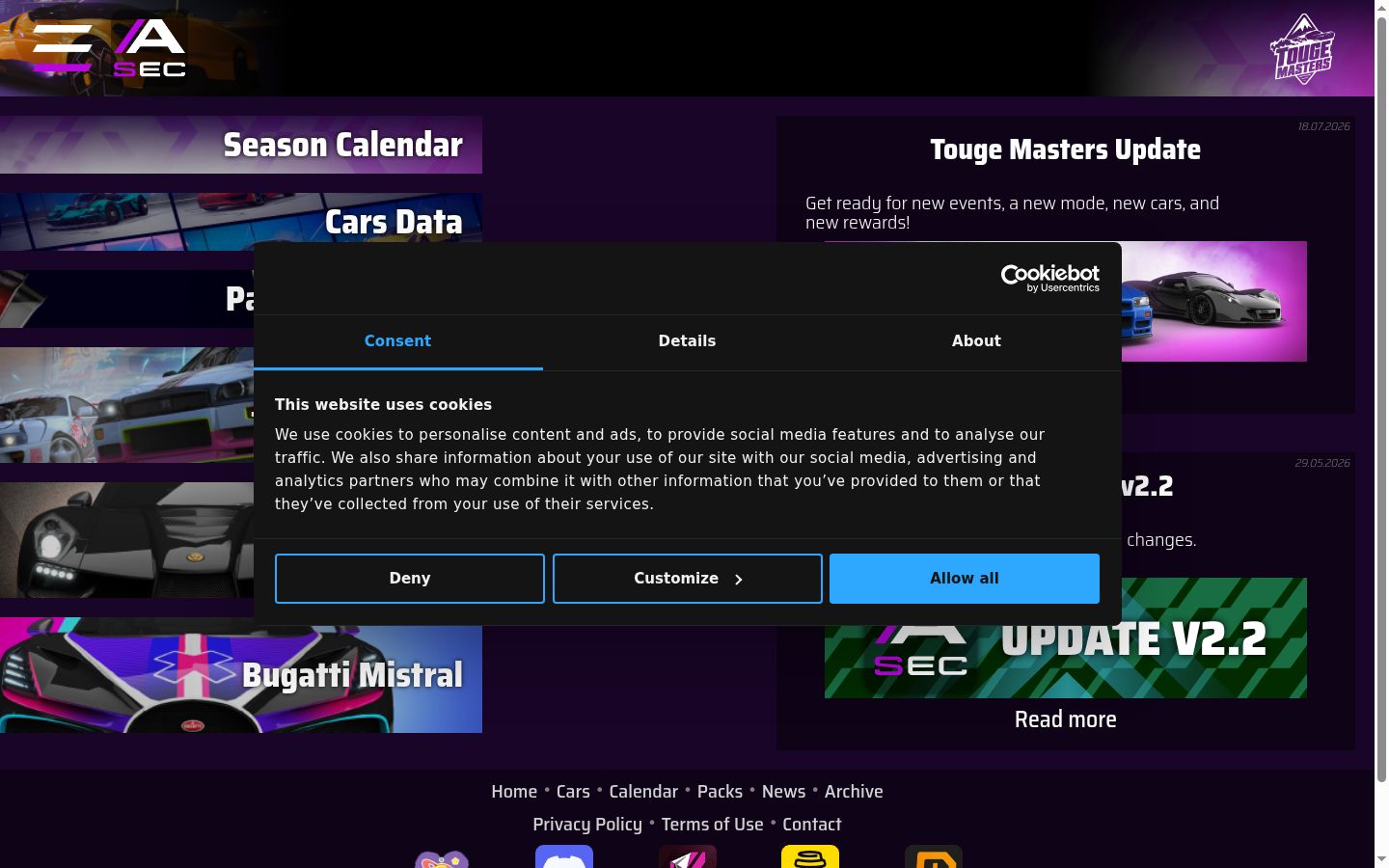Open the Season Calendar banner
The height and width of the screenshot is (868, 1389).
point(241,145)
